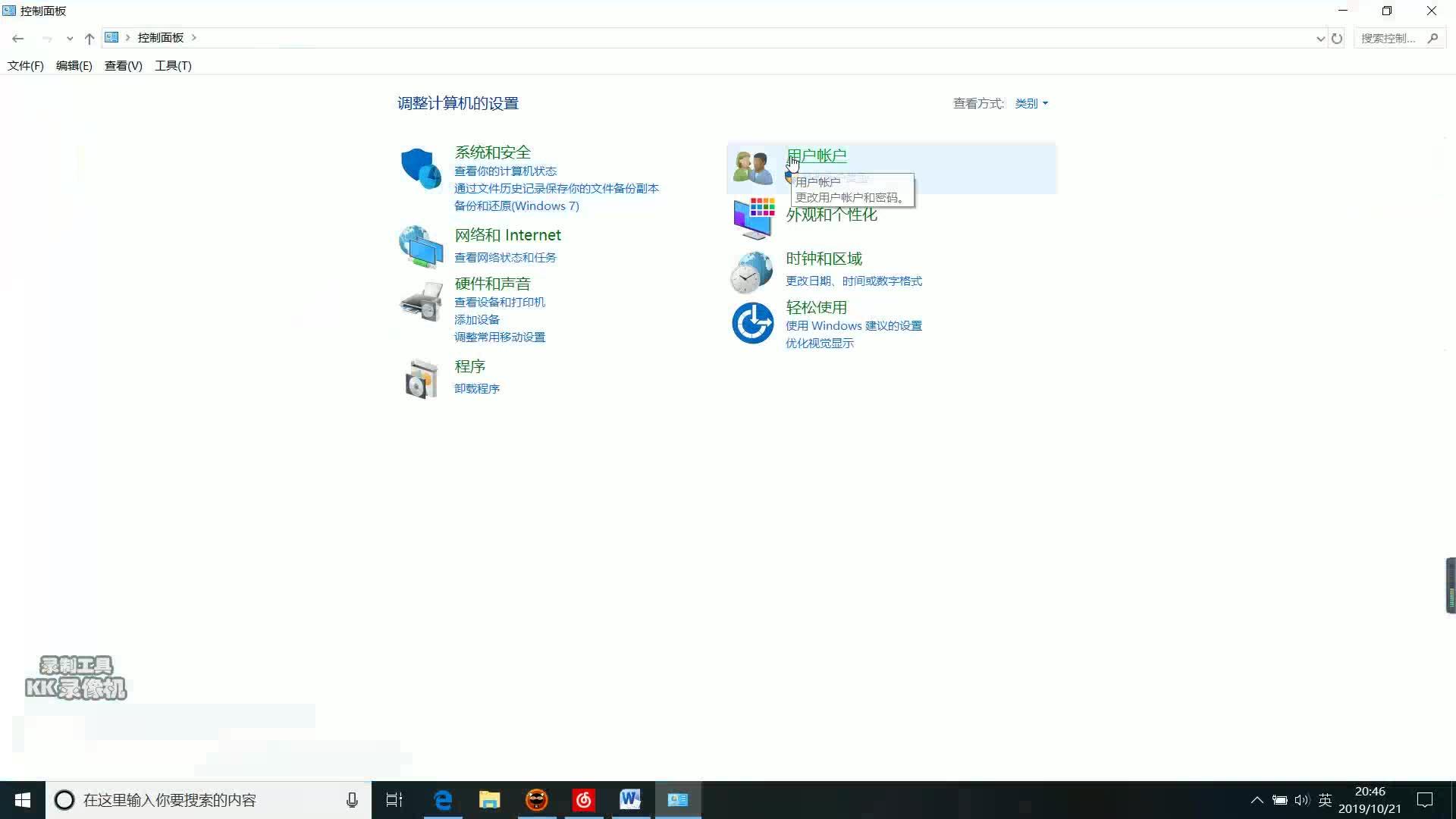Open the orange masked-face taskbar app
This screenshot has width=1456, height=819.
537,800
